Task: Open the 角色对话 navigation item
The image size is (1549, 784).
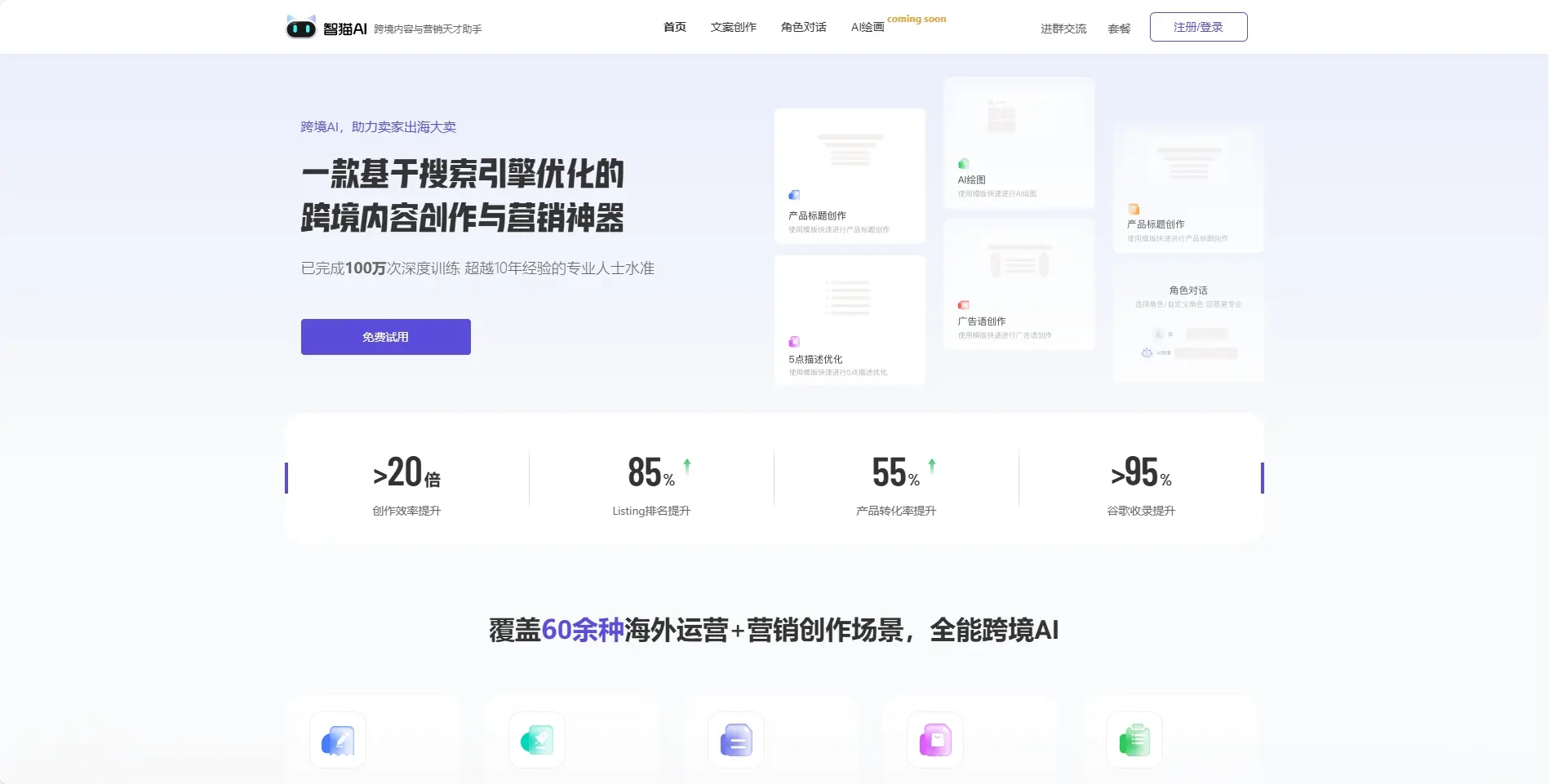Action: pyautogui.click(x=803, y=28)
